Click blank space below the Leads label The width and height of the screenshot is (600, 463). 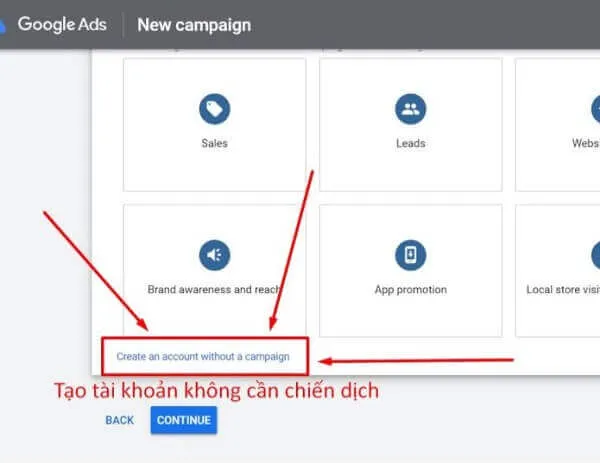(x=410, y=170)
